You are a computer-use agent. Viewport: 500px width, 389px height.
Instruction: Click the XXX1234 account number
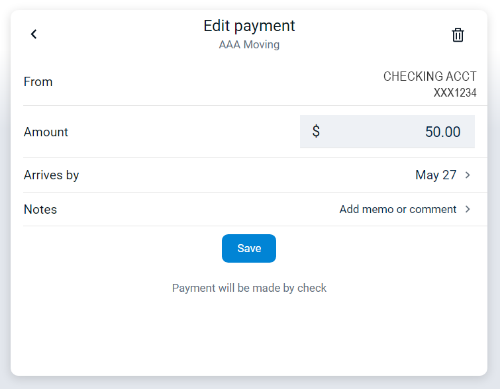[x=455, y=93]
